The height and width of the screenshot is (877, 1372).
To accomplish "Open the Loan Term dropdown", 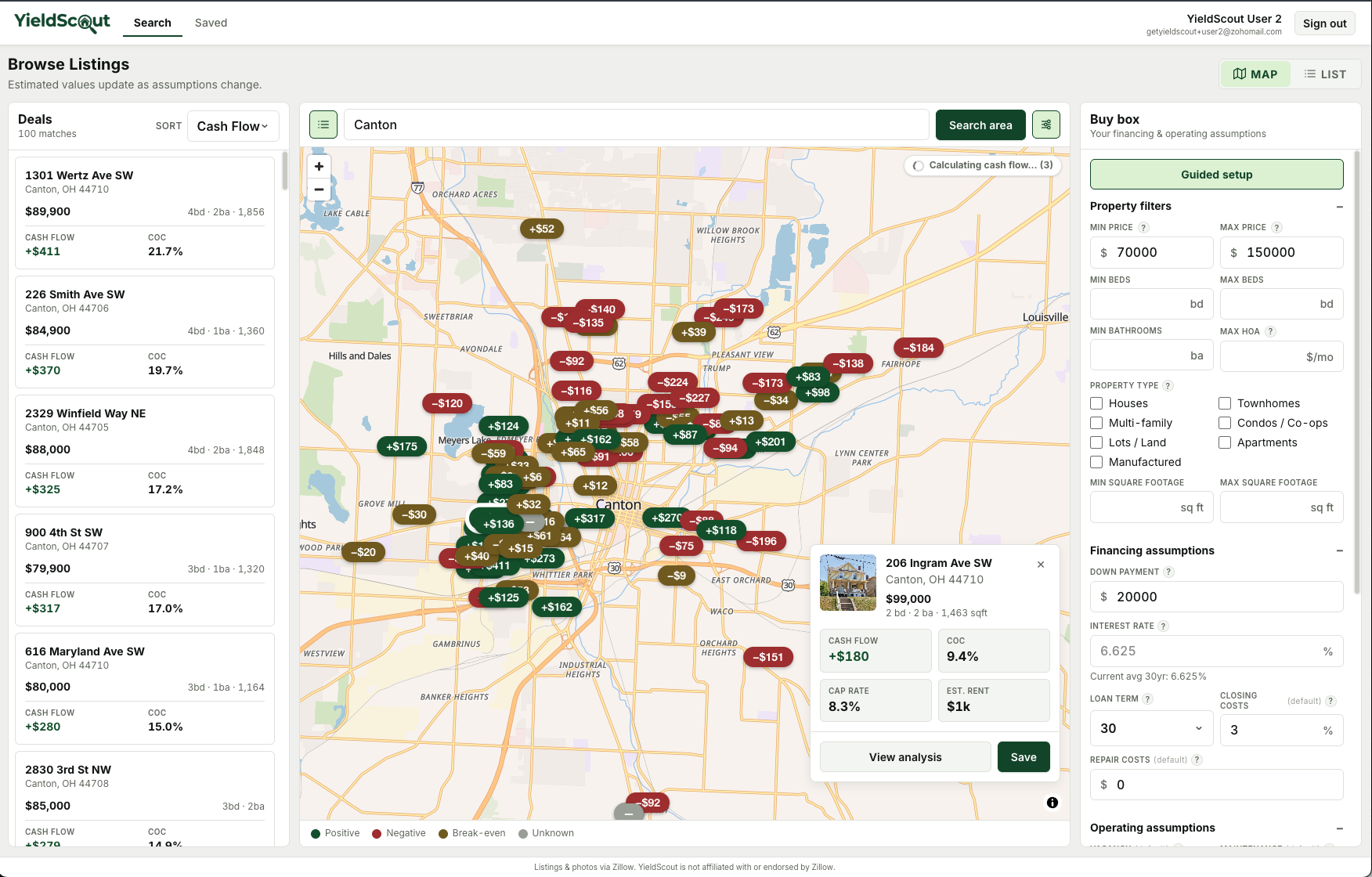I will pos(1151,728).
